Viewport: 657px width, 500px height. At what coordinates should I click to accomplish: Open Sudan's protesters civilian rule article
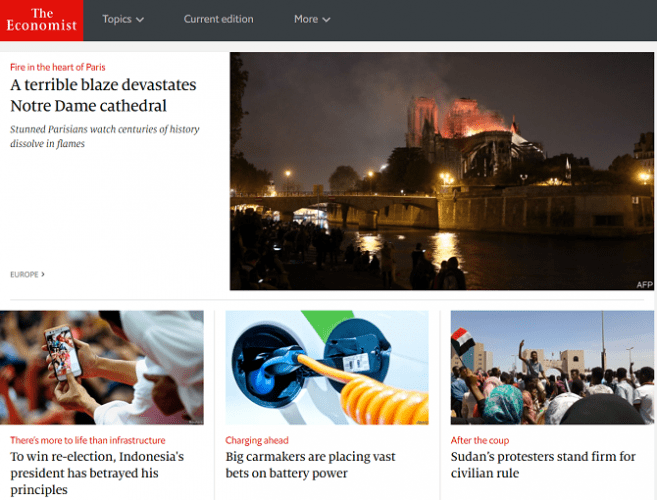tap(543, 465)
